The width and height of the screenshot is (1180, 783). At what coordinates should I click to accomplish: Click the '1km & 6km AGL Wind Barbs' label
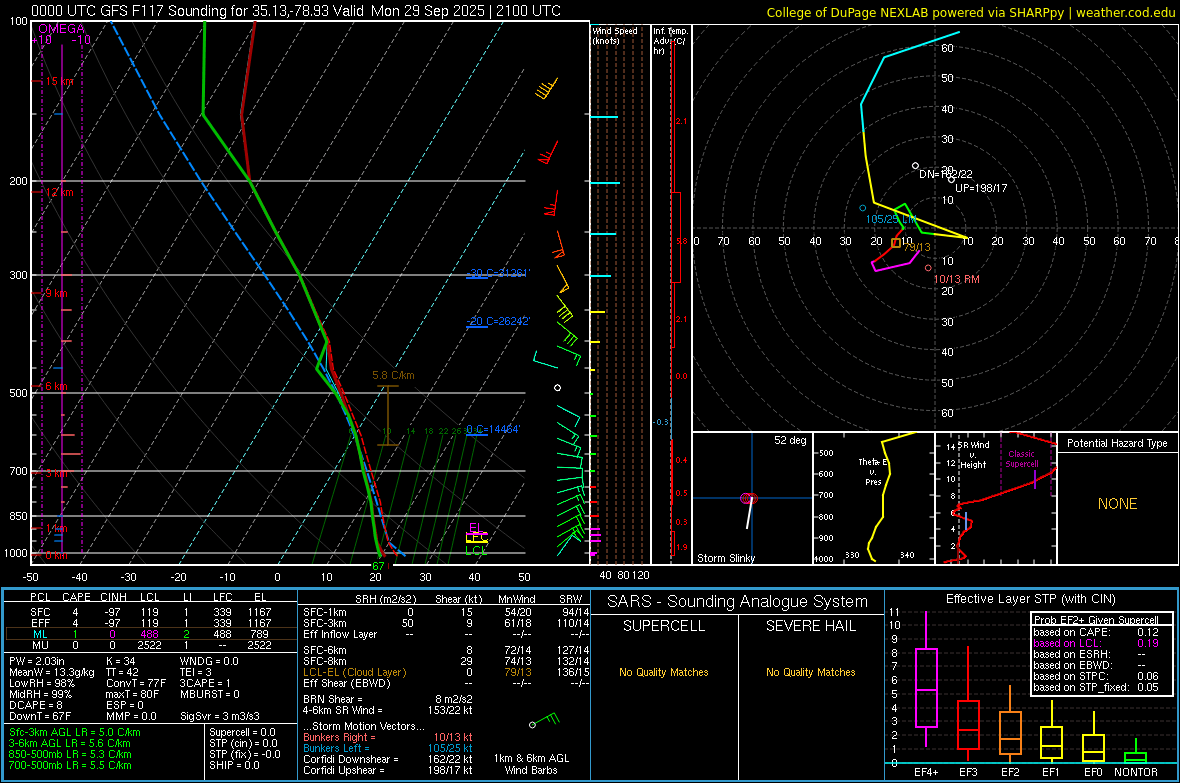click(531, 764)
